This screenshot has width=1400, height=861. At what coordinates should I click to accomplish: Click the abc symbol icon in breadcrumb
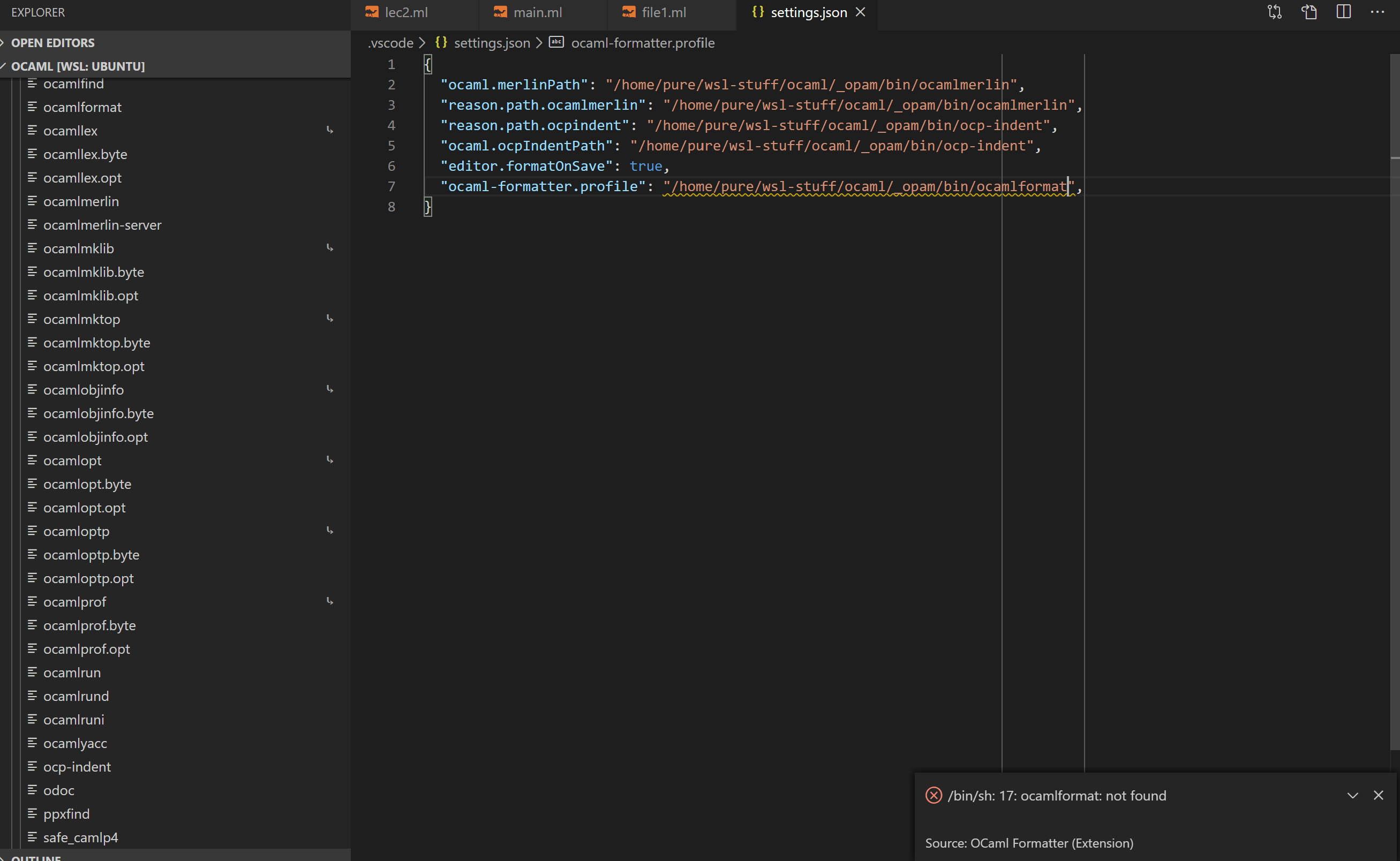pyautogui.click(x=556, y=42)
